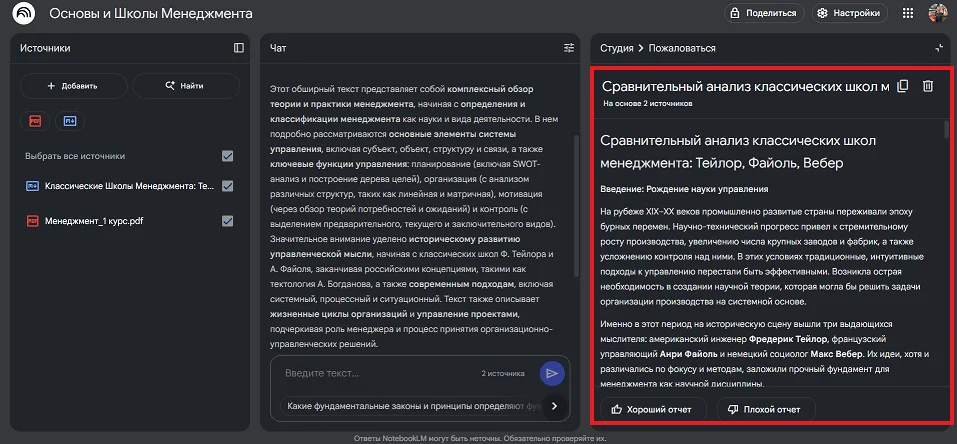Click the NotebookLM logo icon
Viewport: 957px width, 444px height.
(21, 14)
